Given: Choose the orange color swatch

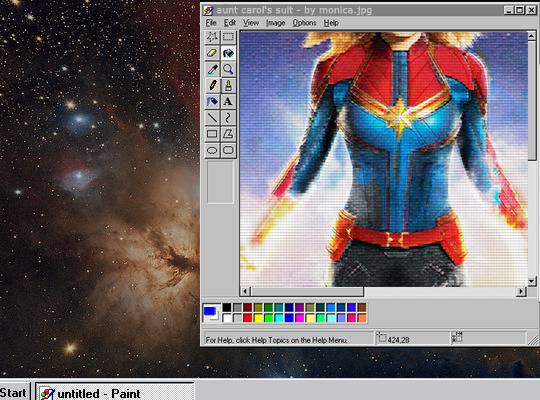Looking at the screenshot, I should (x=362, y=318).
